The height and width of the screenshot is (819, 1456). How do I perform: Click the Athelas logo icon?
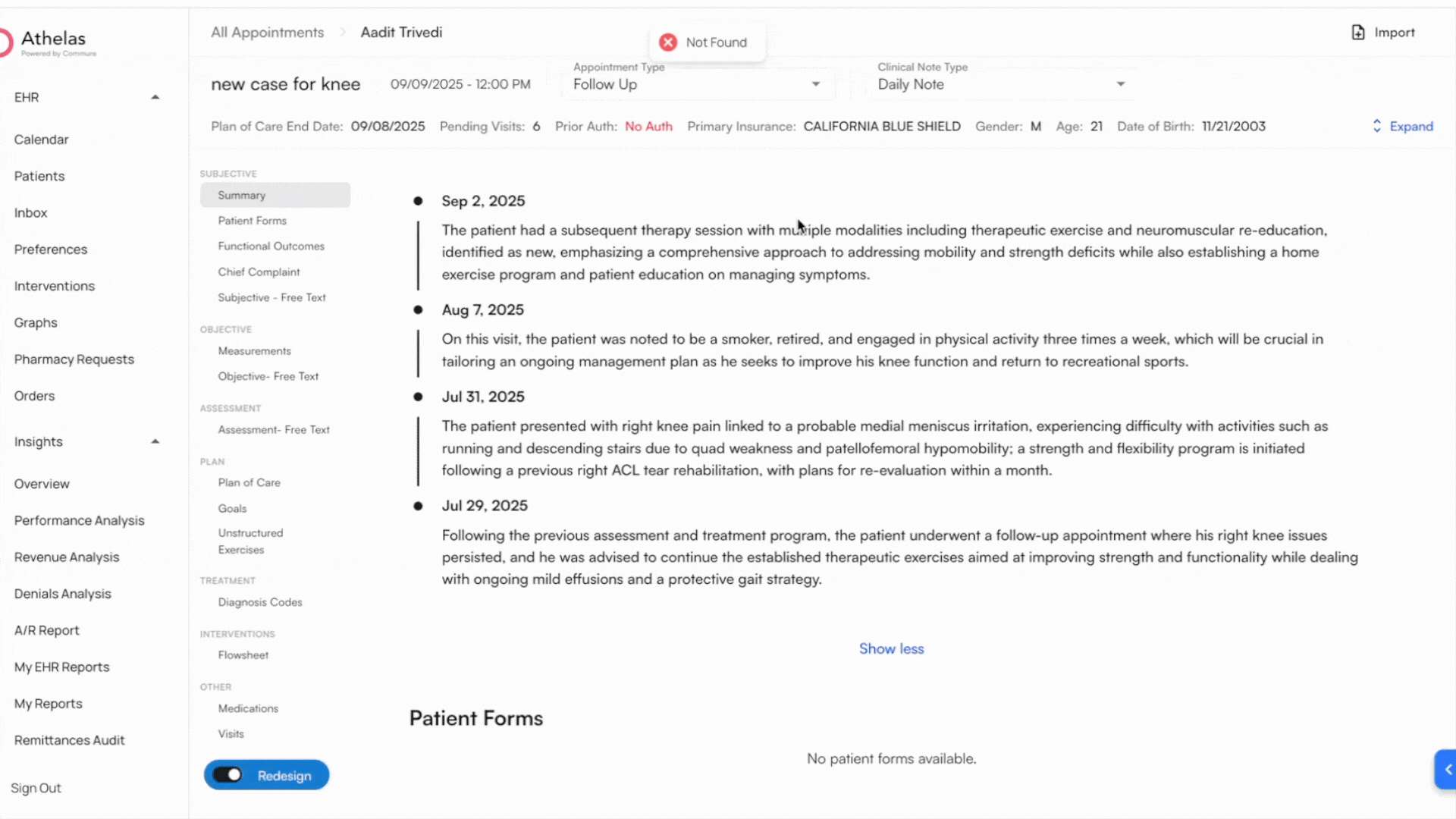click(6, 42)
